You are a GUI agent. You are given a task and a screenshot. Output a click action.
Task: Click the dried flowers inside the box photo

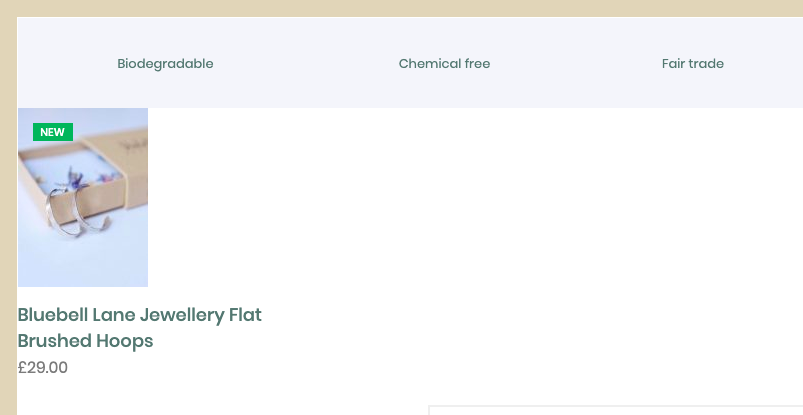pyautogui.click(x=82, y=178)
